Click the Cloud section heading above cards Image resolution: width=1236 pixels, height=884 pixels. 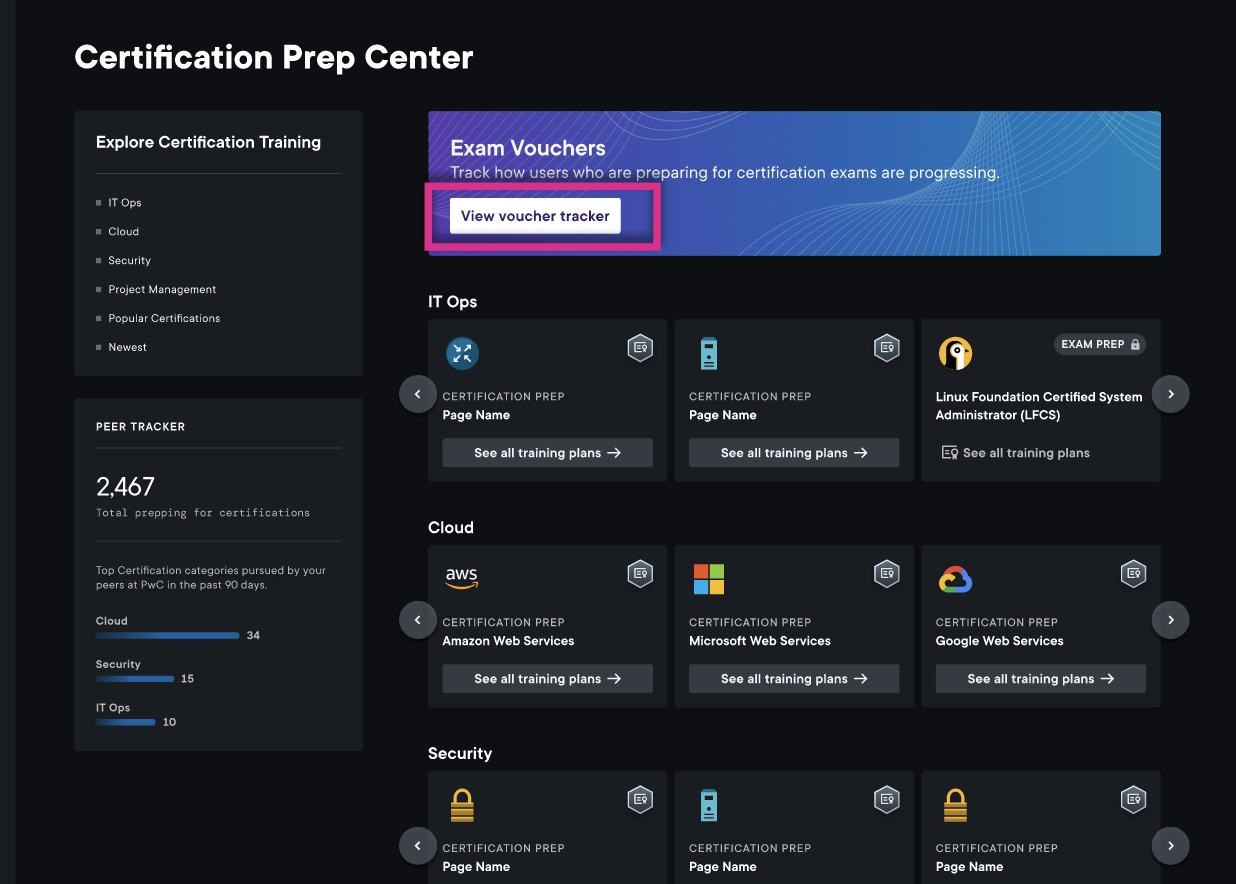(x=451, y=528)
